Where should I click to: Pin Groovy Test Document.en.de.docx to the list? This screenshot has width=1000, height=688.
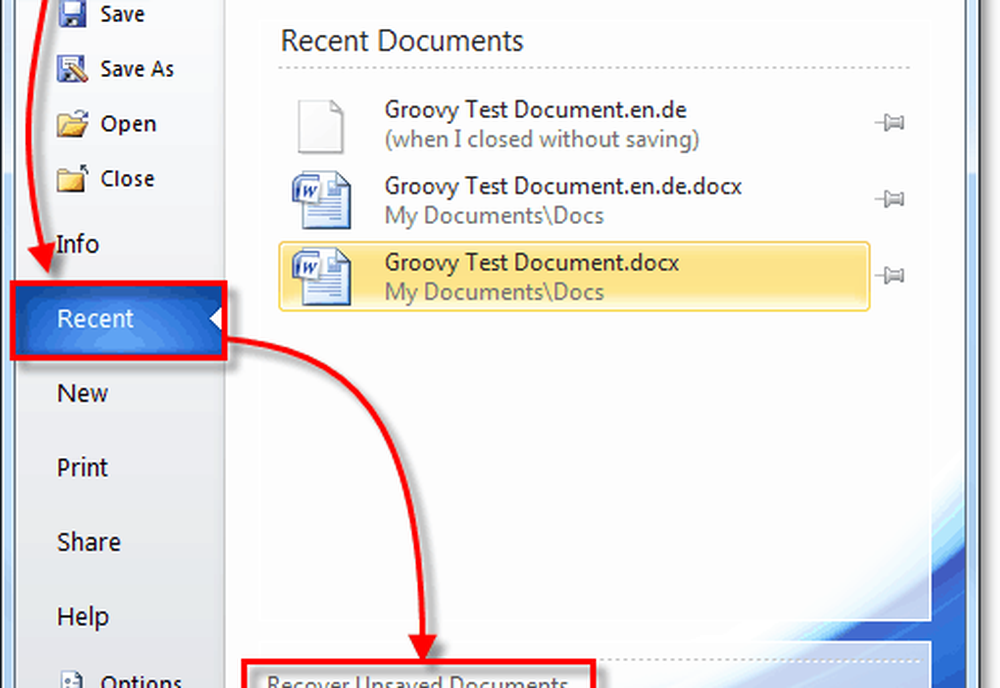(889, 199)
